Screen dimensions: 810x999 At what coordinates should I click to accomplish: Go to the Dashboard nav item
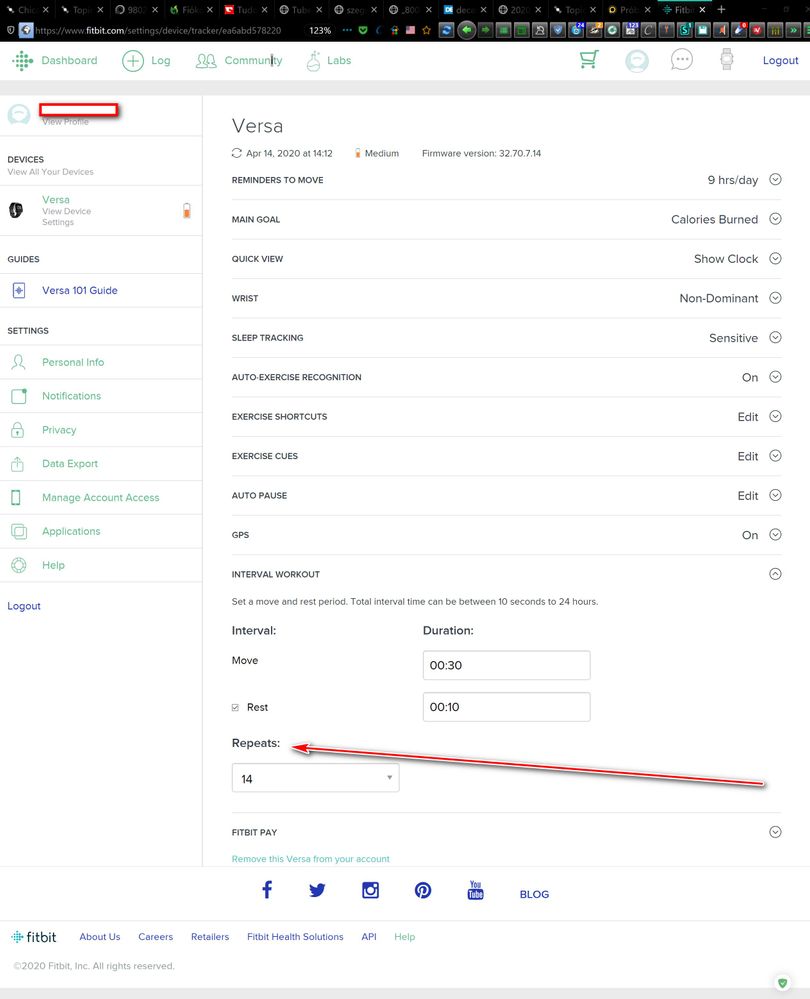[x=69, y=61]
